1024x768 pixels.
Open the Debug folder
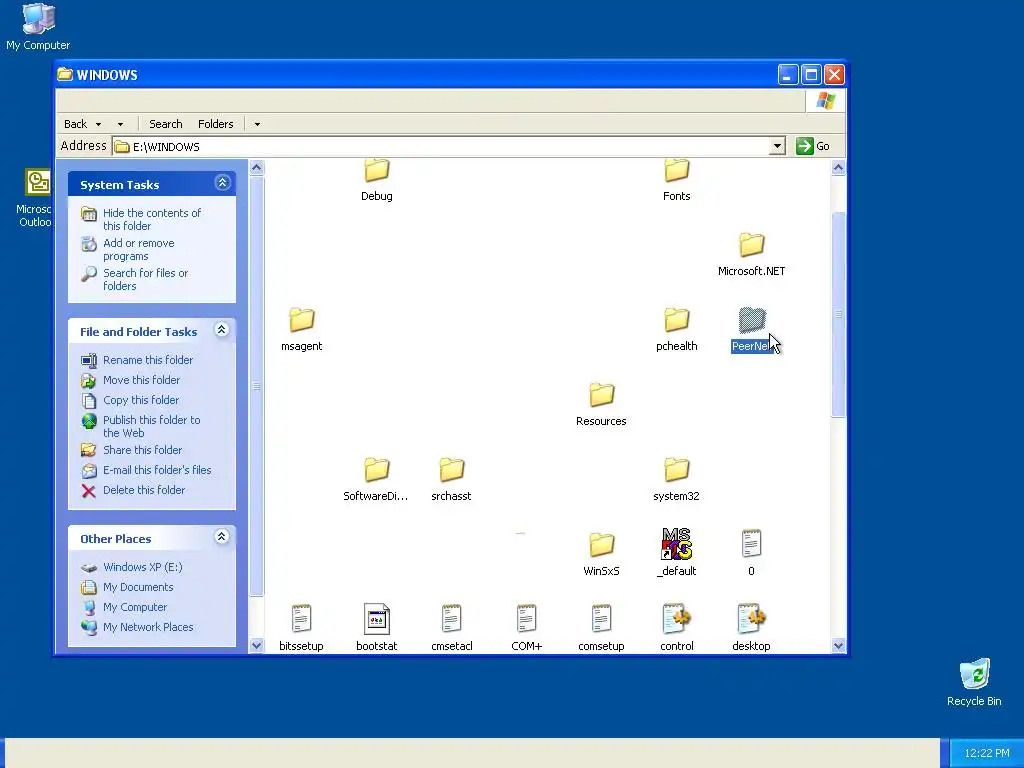coord(377,180)
